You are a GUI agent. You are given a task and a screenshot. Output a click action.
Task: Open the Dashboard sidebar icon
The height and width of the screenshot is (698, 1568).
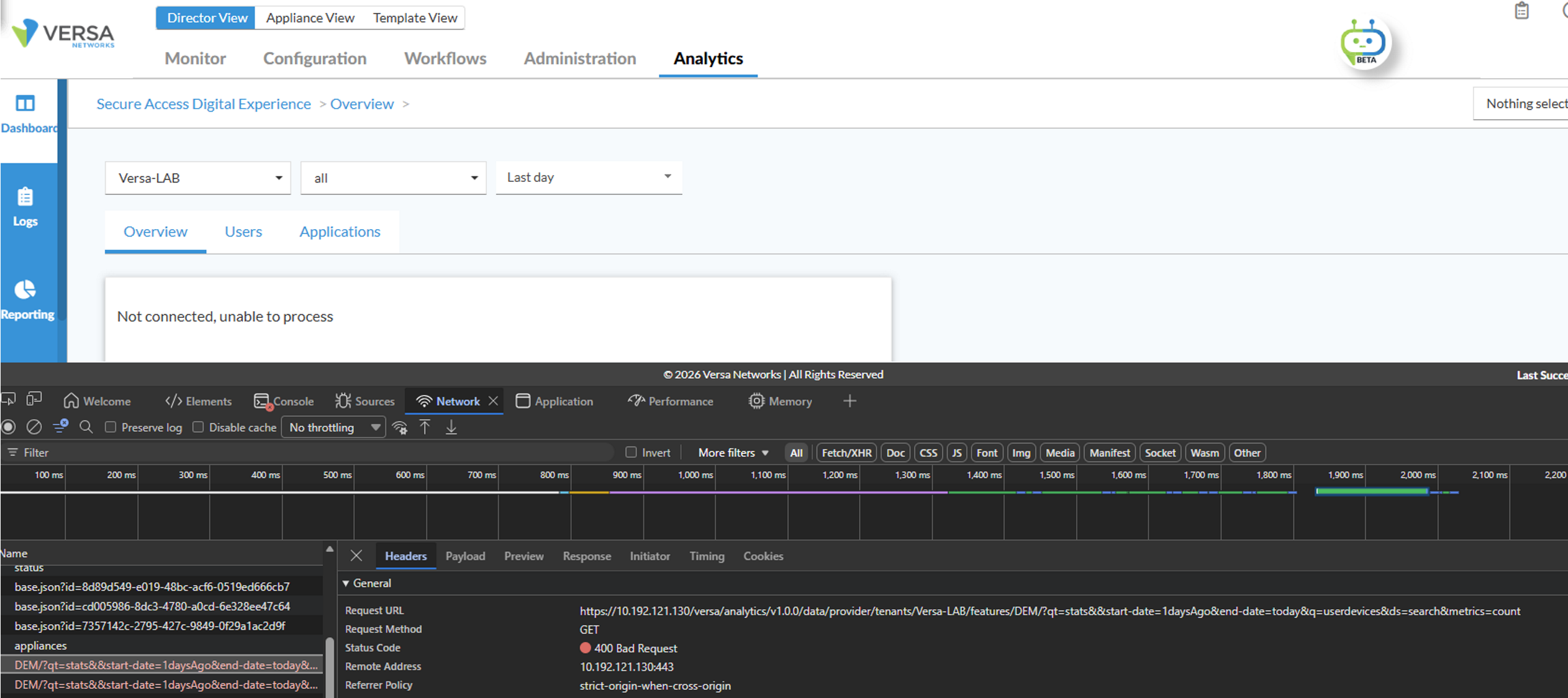[25, 103]
